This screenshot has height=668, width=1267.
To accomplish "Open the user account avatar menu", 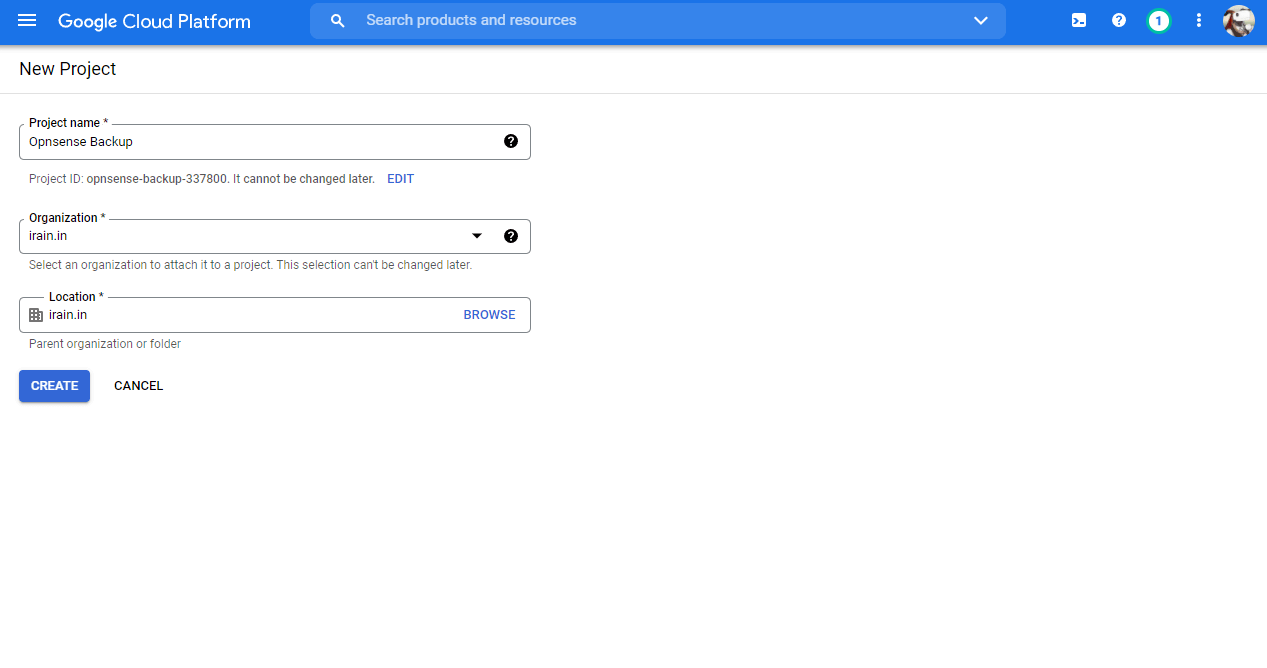I will pyautogui.click(x=1238, y=21).
